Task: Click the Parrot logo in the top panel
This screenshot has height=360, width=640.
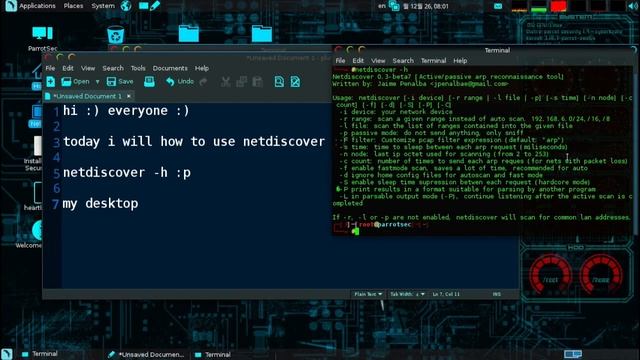Action: coord(11,6)
